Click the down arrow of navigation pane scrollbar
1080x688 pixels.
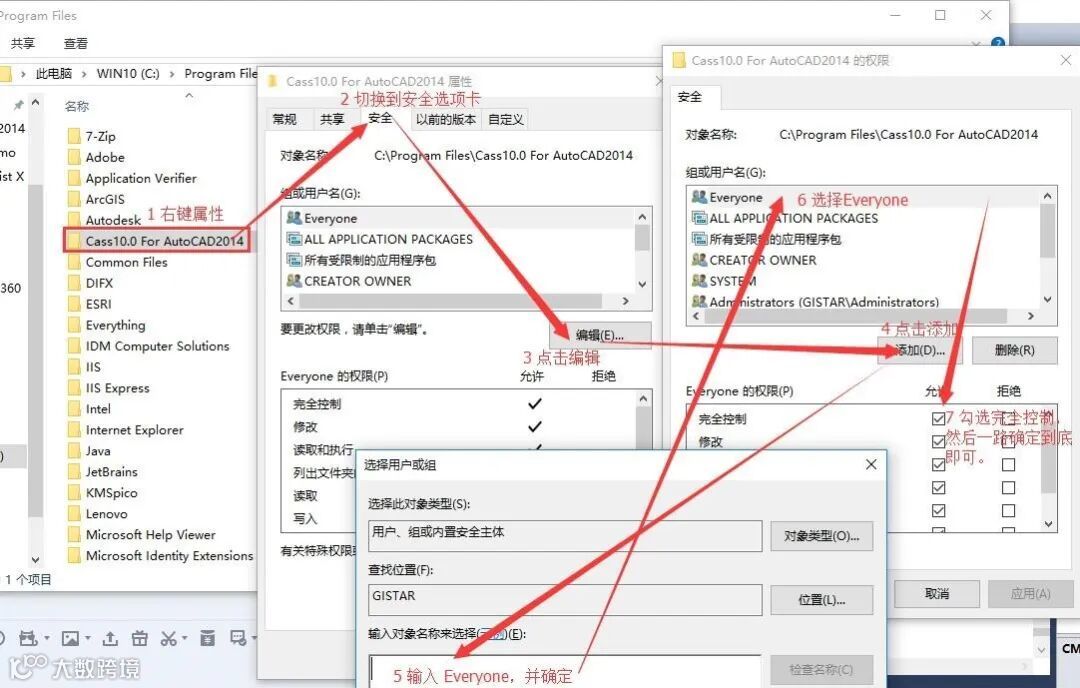35,560
